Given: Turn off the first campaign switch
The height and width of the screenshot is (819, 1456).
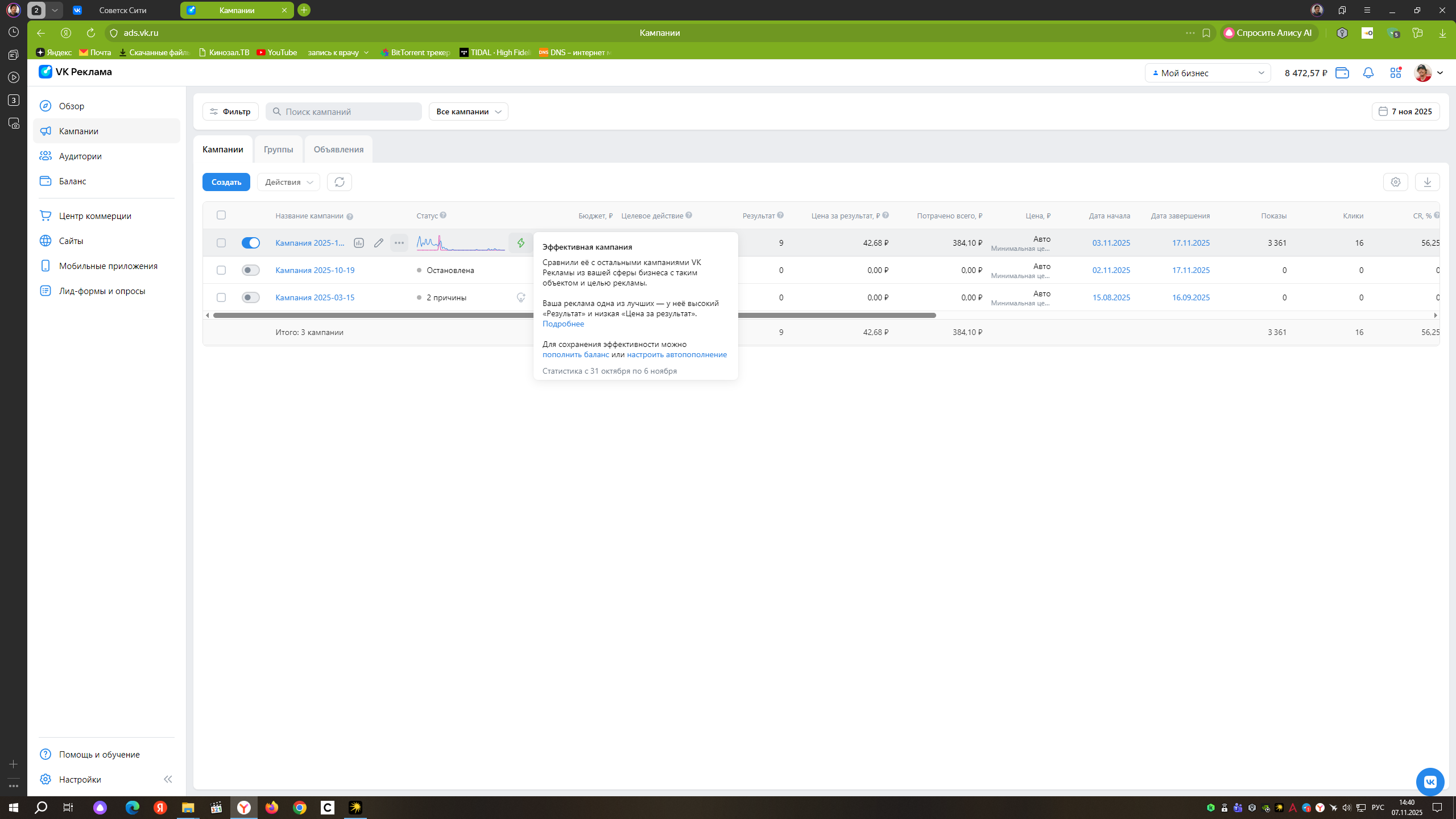Looking at the screenshot, I should coord(251,243).
